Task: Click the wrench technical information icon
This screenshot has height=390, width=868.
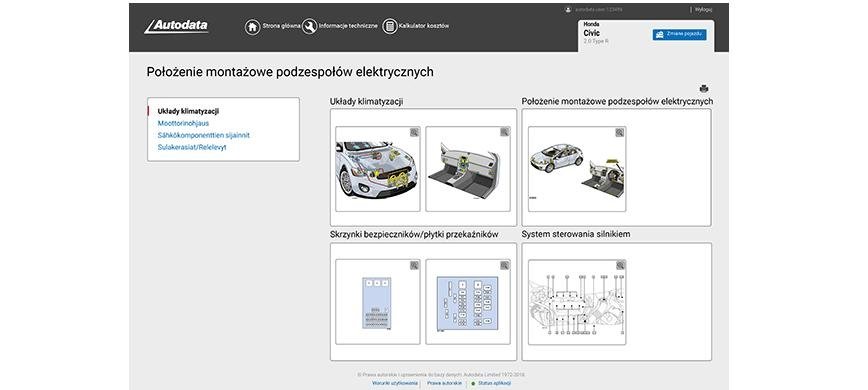Action: tap(309, 27)
